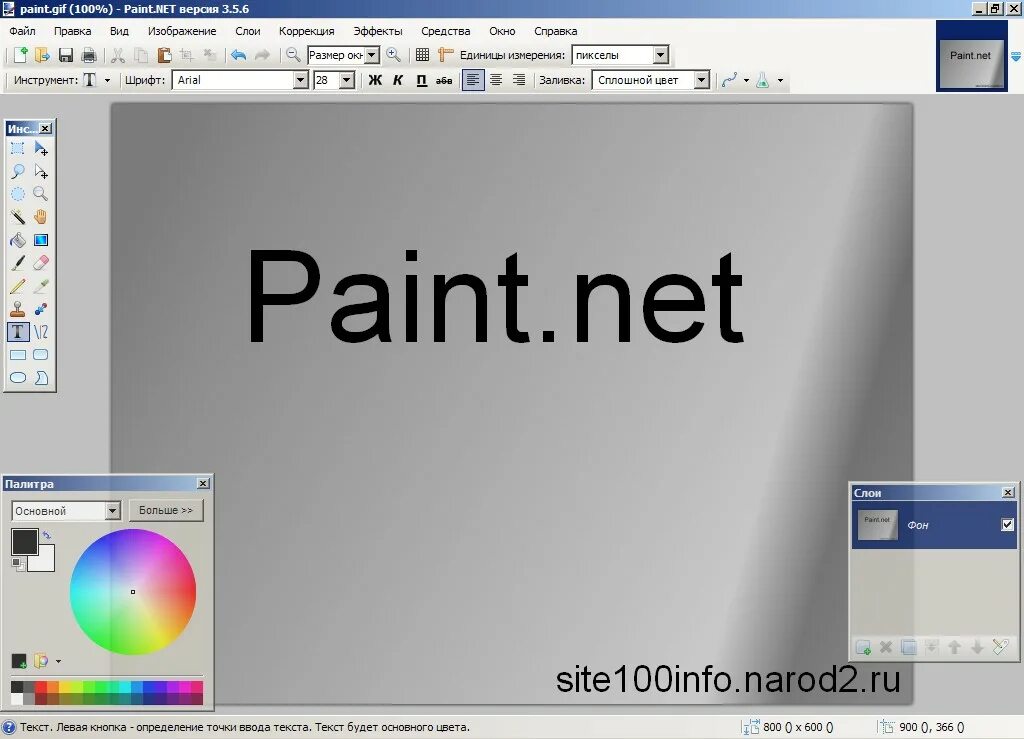1024x739 pixels.
Task: Click the Undo arrow icon
Action: coord(238,55)
